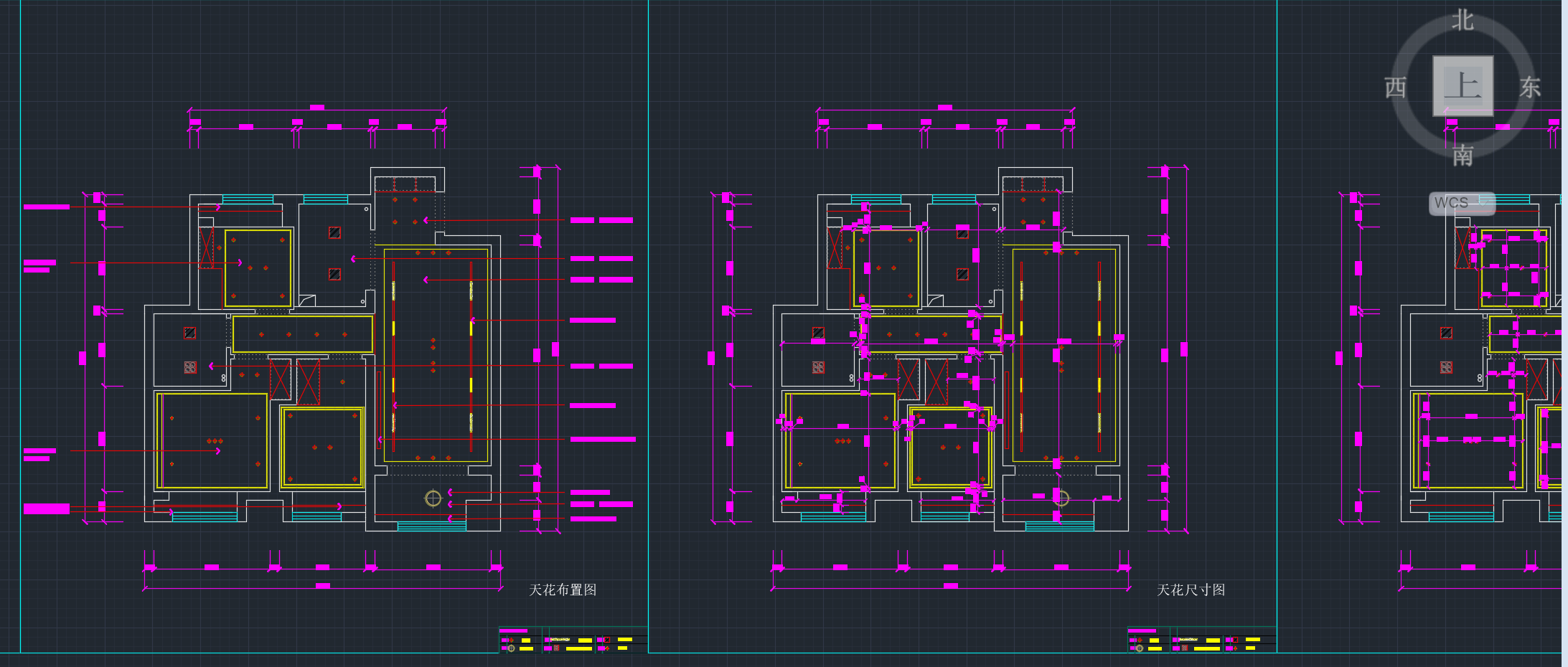This screenshot has width=1568, height=667.
Task: Pick the red crossed-box shaft beside top-left room
Action: [x=206, y=247]
